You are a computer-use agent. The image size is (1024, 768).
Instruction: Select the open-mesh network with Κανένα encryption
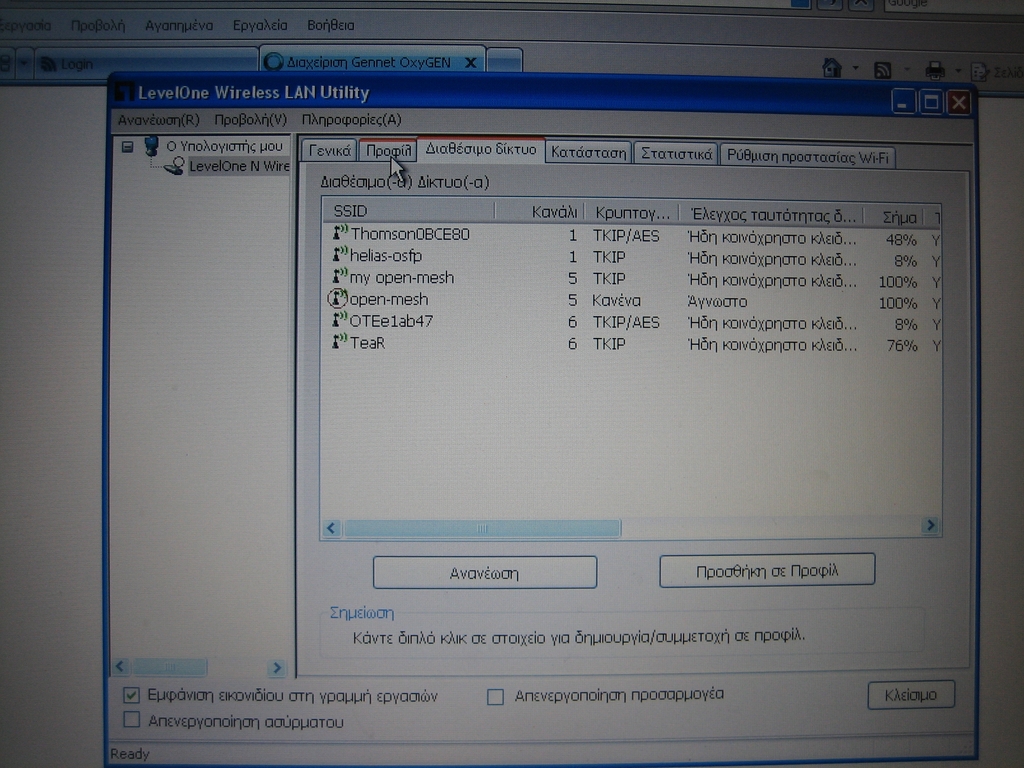click(632, 301)
